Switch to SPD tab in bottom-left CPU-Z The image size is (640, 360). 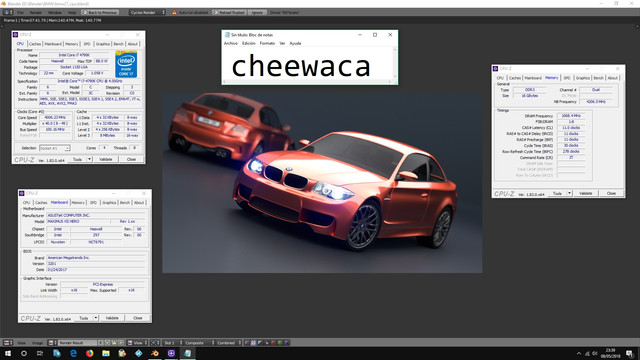[x=93, y=202]
